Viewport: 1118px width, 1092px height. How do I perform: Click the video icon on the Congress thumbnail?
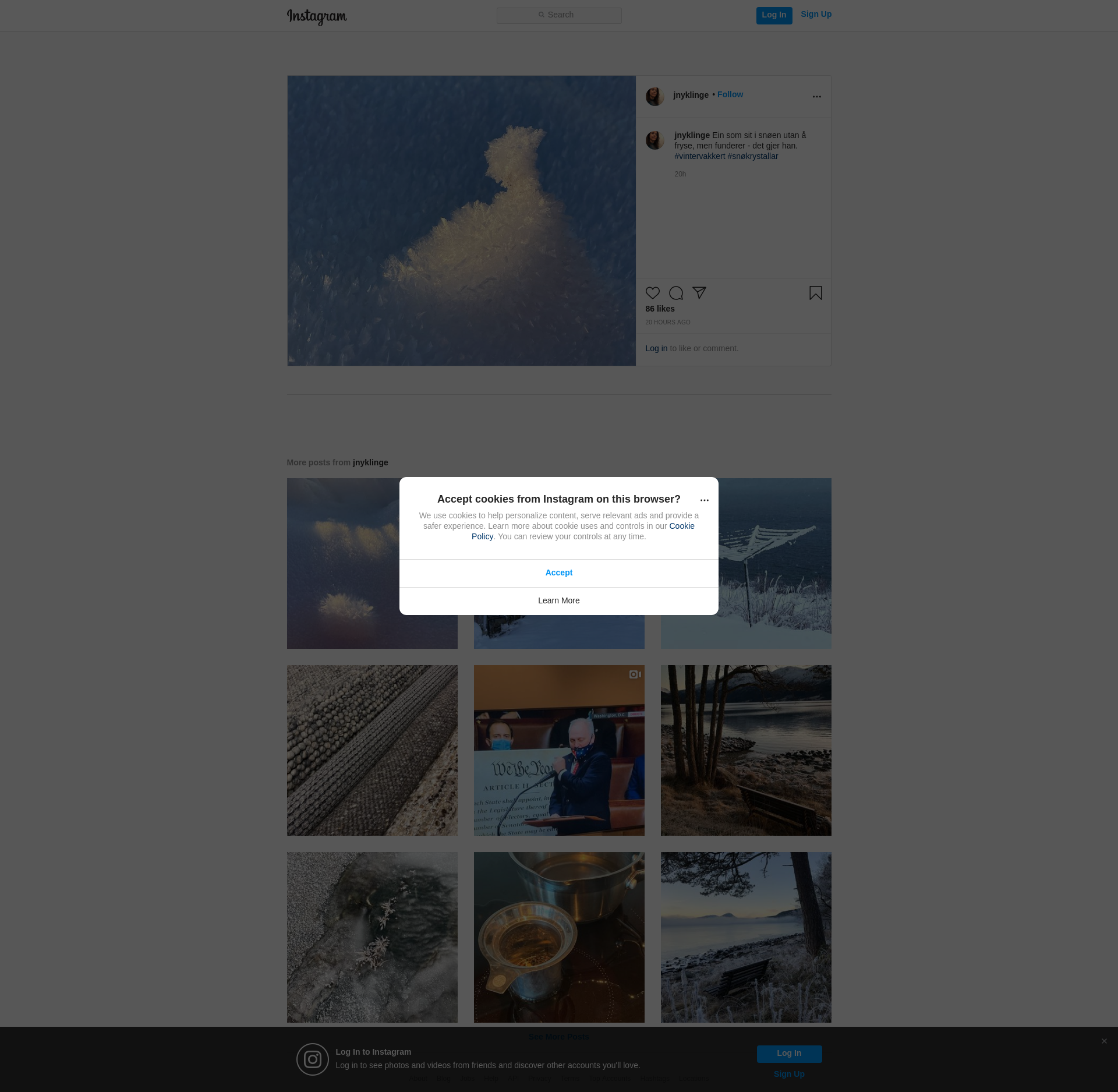(x=635, y=674)
